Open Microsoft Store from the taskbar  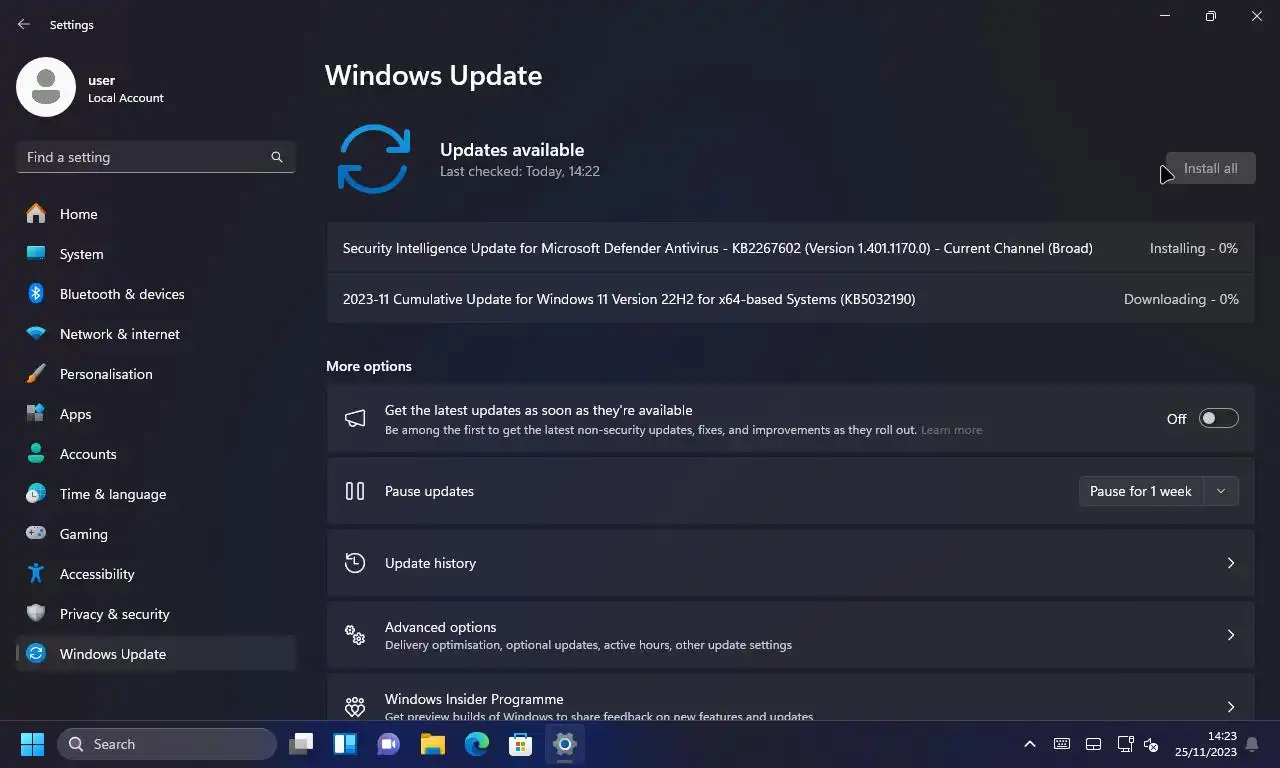(x=520, y=744)
